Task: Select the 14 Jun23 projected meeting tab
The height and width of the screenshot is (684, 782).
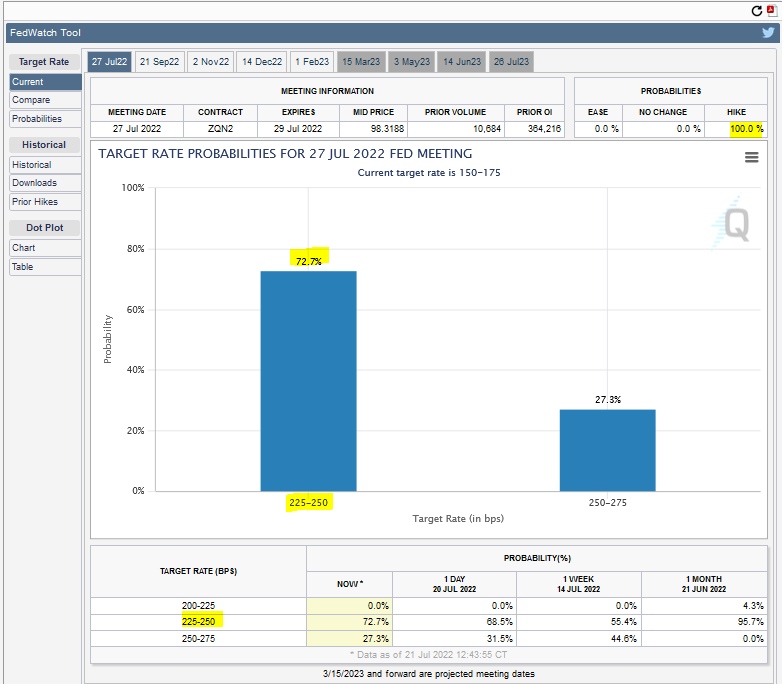Action: point(462,62)
